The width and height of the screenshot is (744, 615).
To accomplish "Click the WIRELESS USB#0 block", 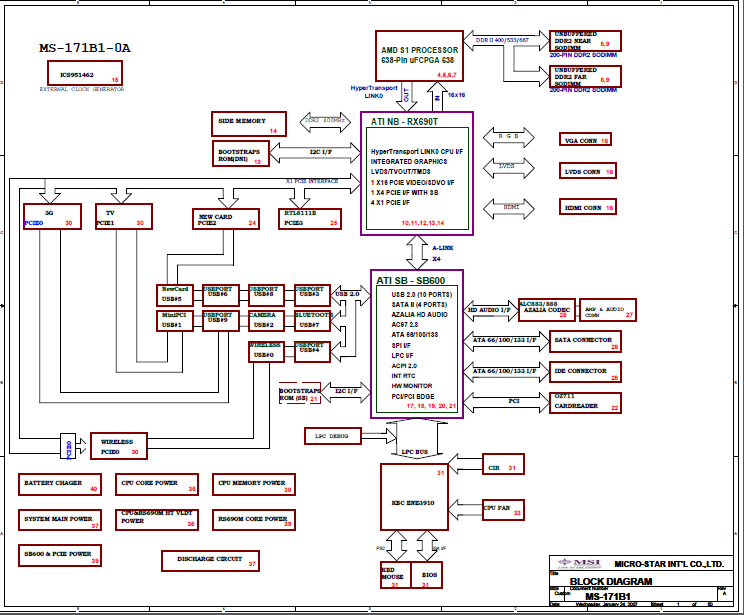I will coord(266,352).
